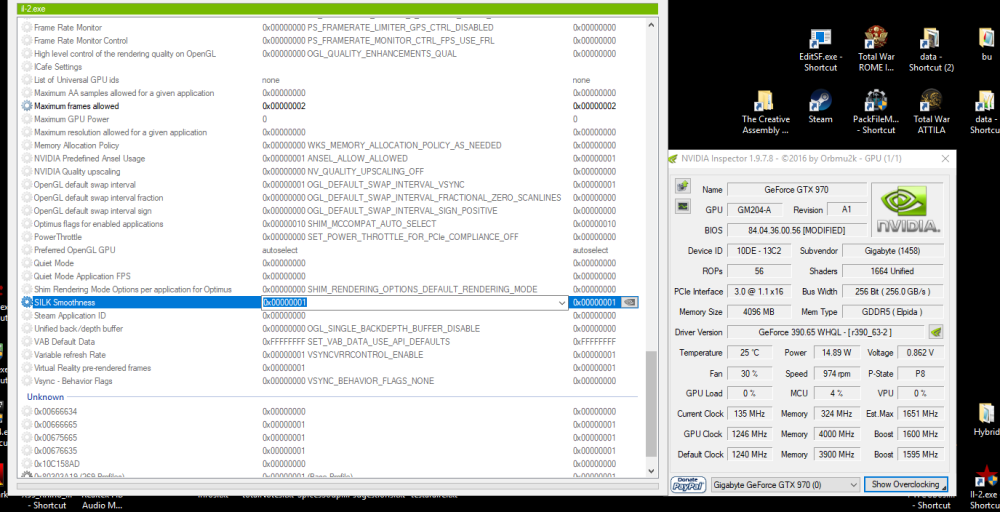Click the settings list vertical scrollbar thumb
The image size is (1000, 512).
(651, 404)
